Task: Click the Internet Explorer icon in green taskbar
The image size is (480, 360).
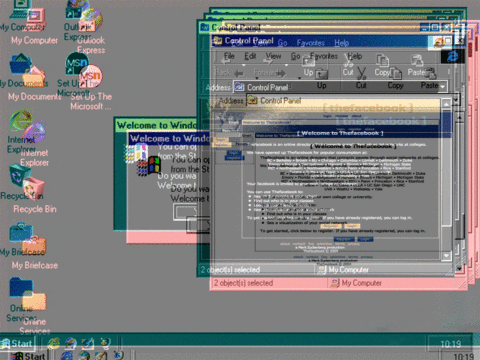Action: coord(54,342)
